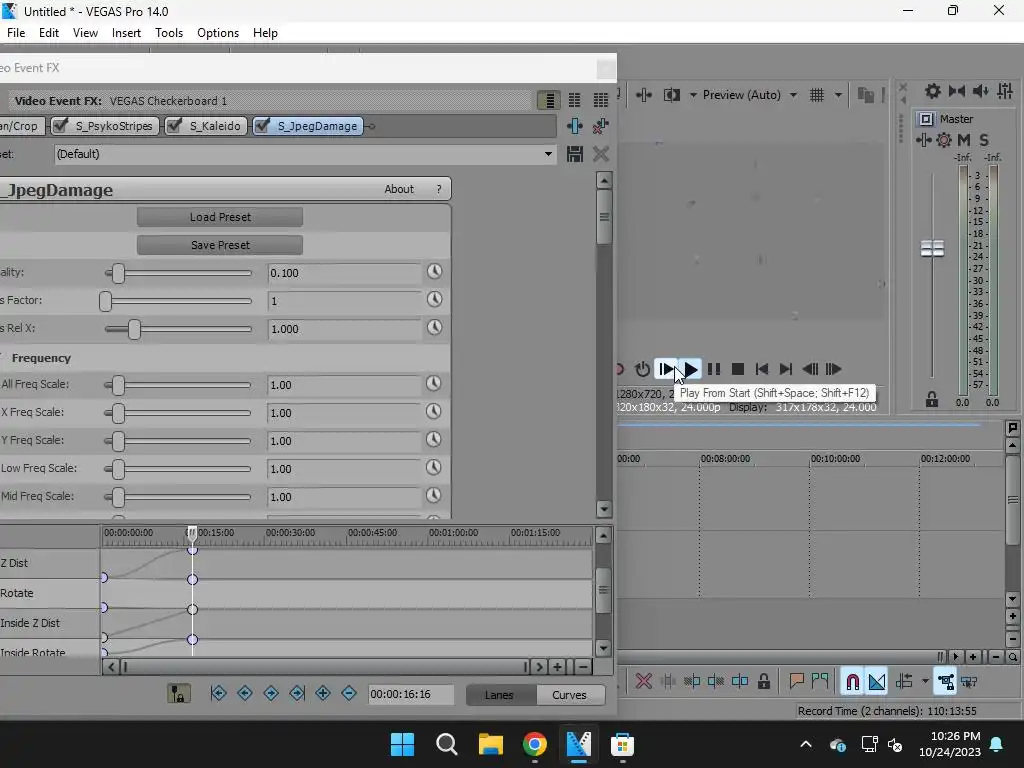Toggle S_JpegDamage effect checkbox
Image resolution: width=1024 pixels, height=768 pixels.
coord(262,125)
